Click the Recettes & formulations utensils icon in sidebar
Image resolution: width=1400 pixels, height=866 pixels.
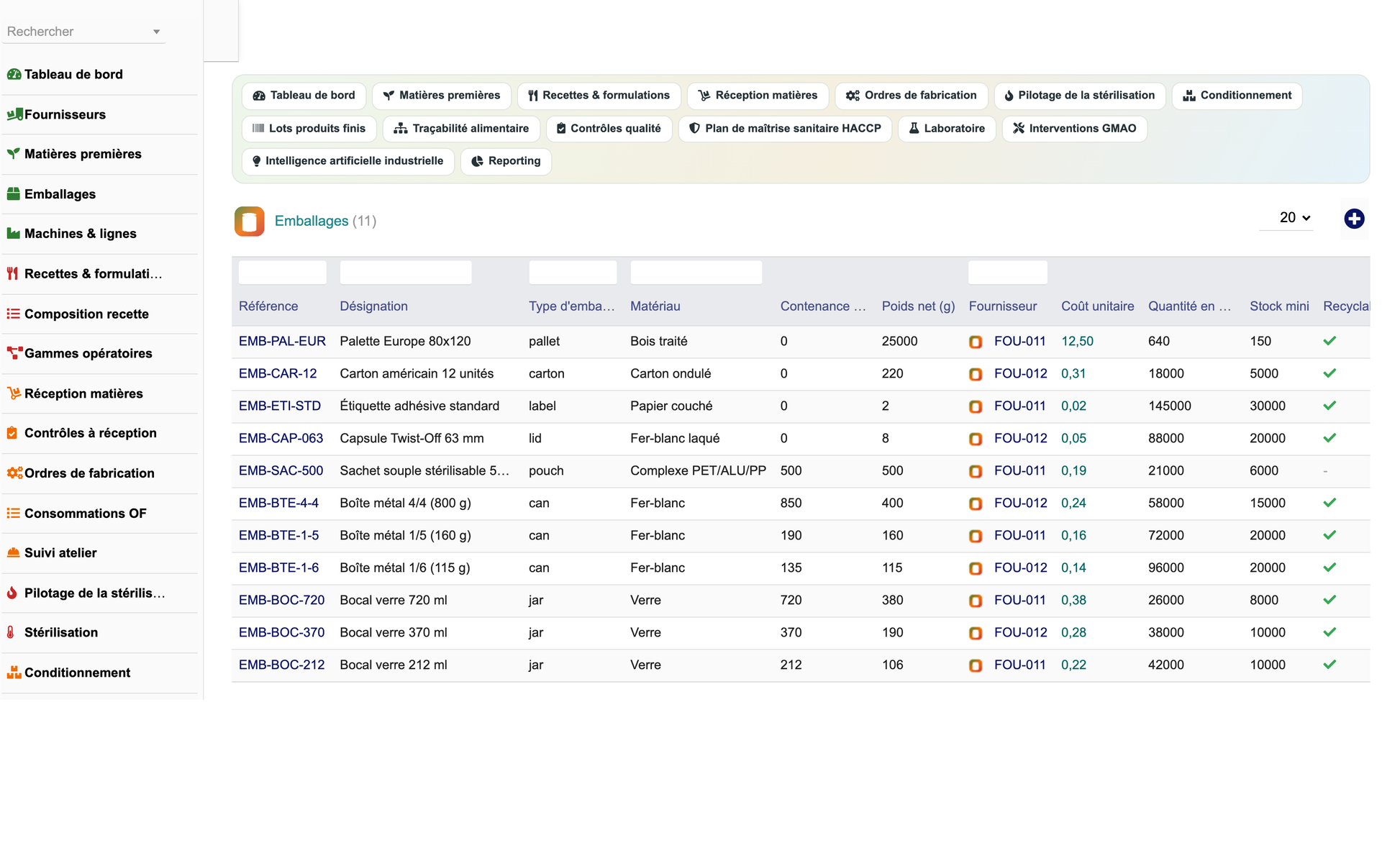(x=12, y=273)
